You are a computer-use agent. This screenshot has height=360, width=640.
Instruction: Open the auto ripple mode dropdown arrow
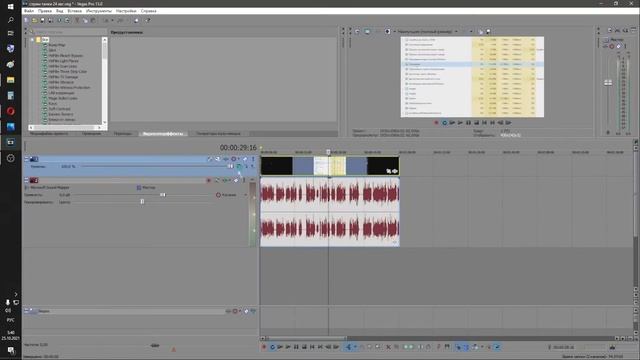482,347
